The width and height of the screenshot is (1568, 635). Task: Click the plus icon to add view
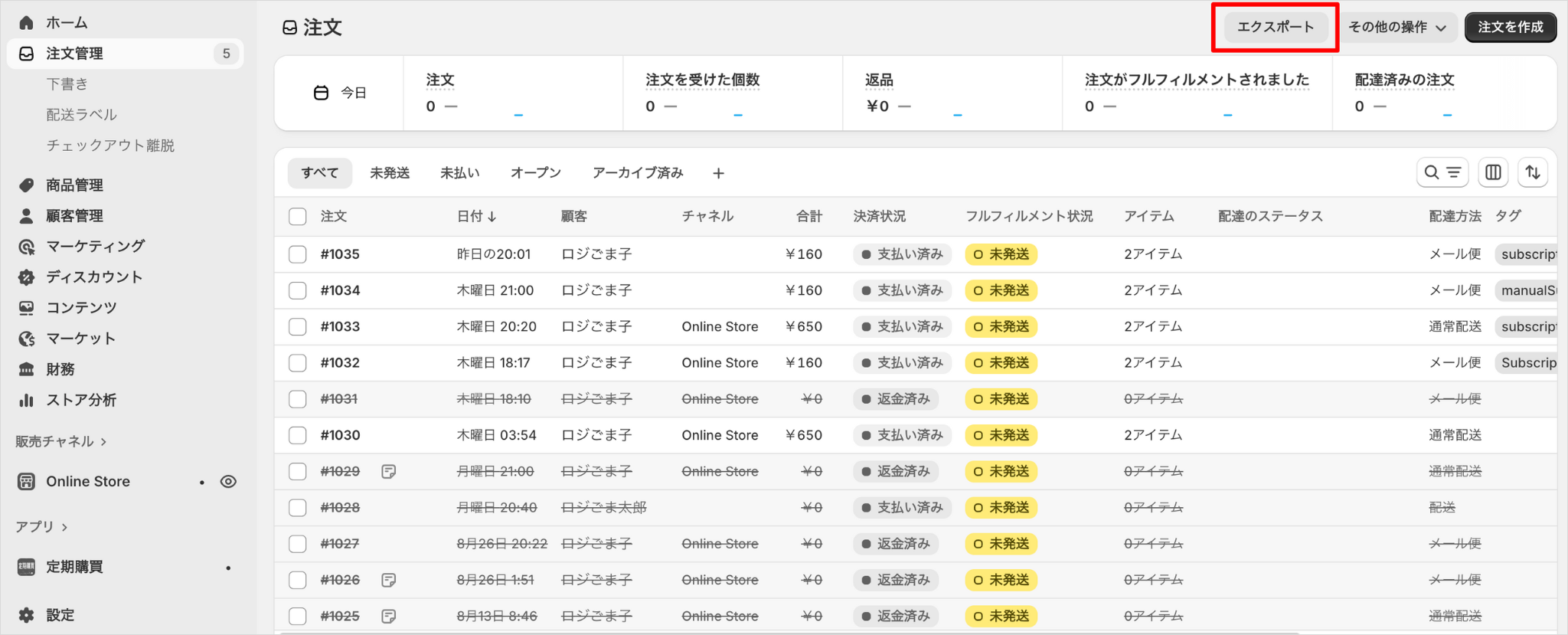[718, 173]
